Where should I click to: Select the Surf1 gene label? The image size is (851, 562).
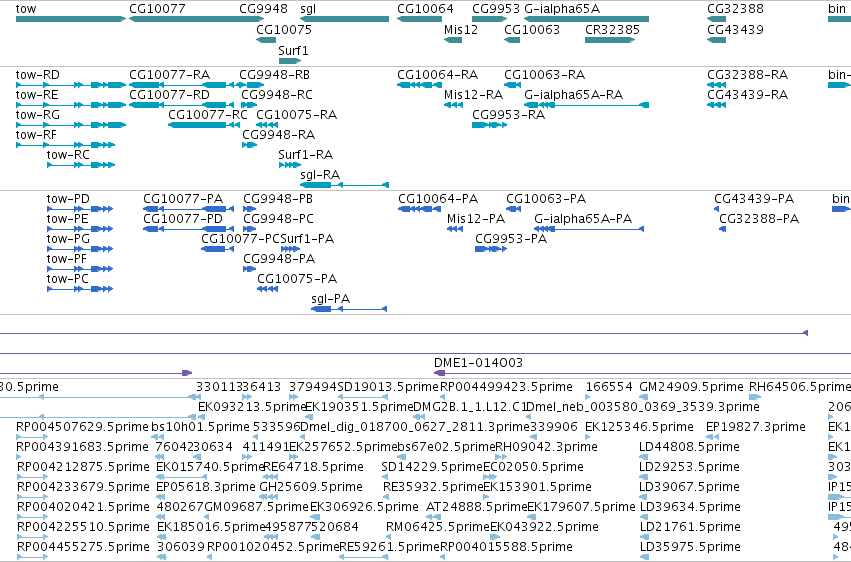[293, 50]
